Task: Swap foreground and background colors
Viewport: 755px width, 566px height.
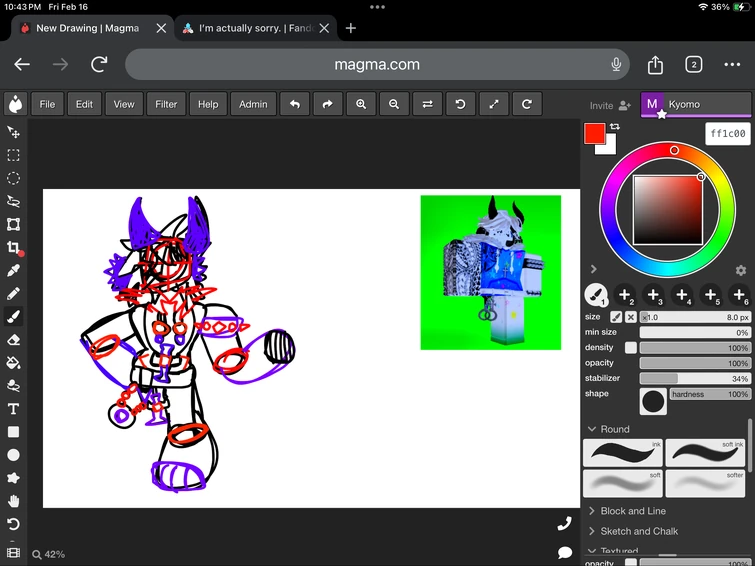Action: click(615, 127)
